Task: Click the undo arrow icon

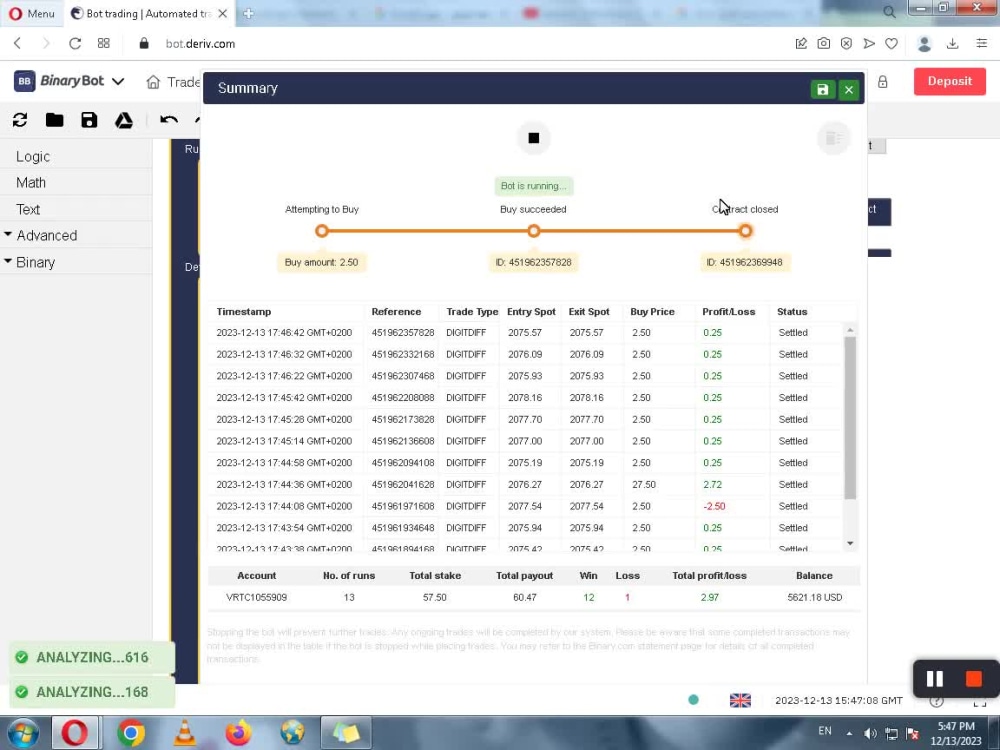Action: pyautogui.click(x=168, y=119)
